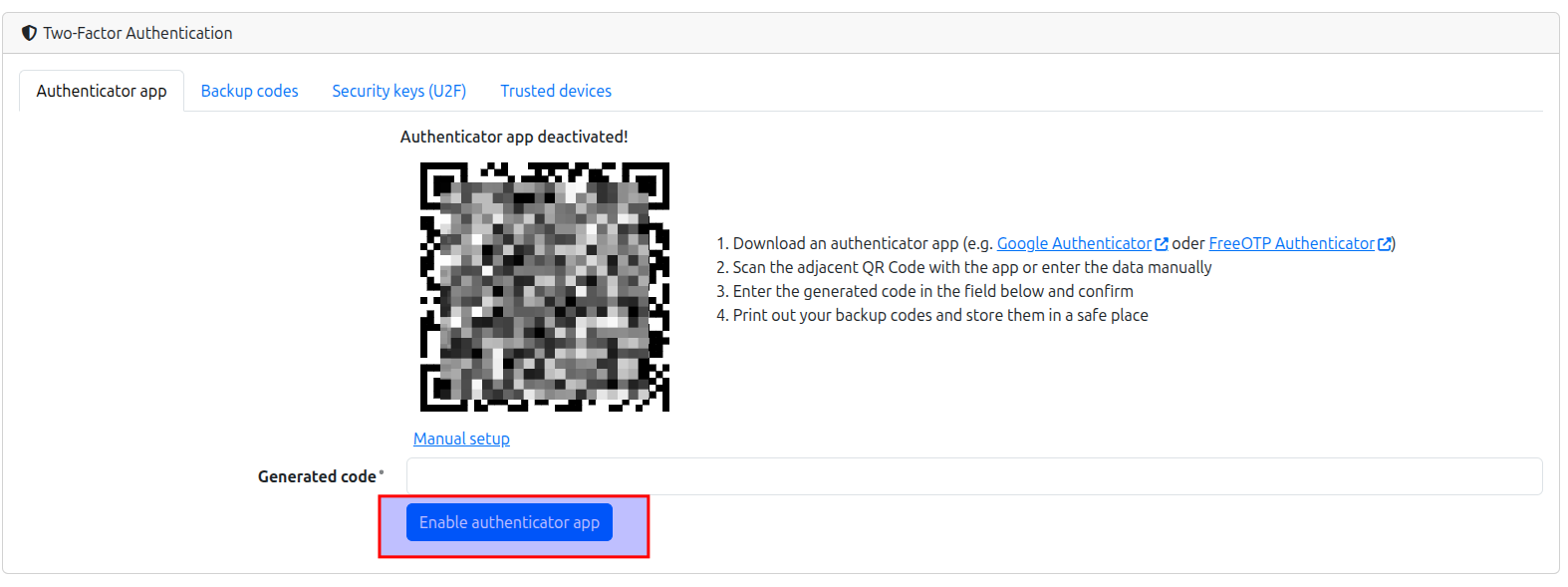Click the Two-Factor Authentication panel heading
This screenshot has height=587, width=1568.
(137, 33)
